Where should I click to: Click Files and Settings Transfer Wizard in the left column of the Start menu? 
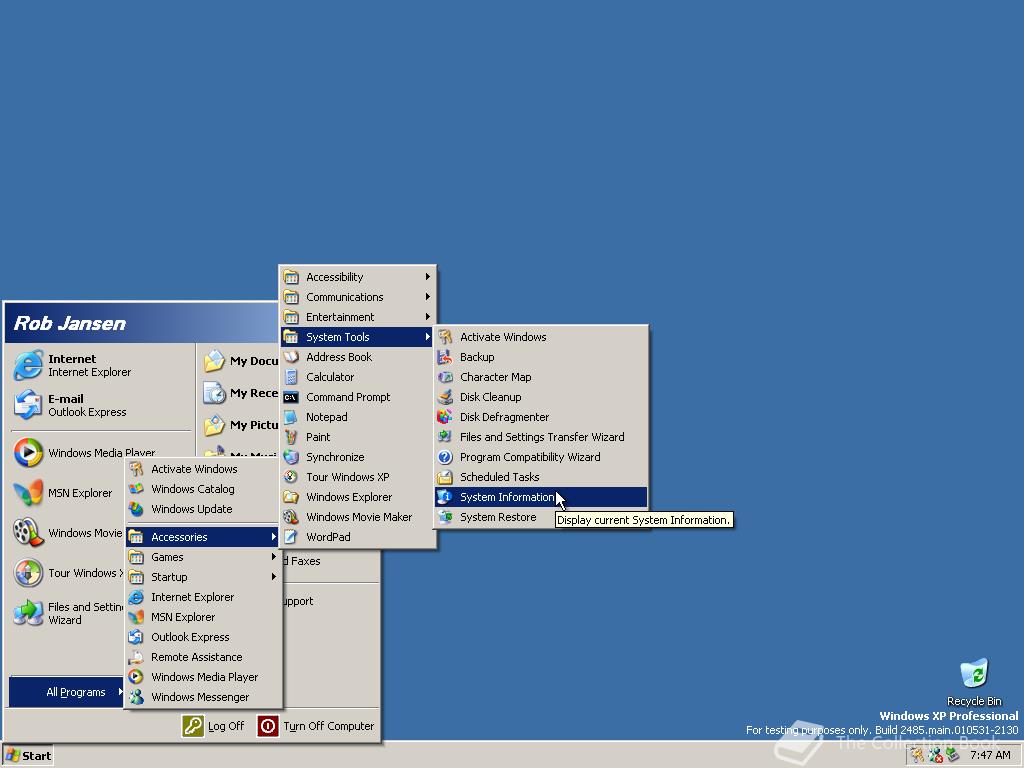(68, 613)
